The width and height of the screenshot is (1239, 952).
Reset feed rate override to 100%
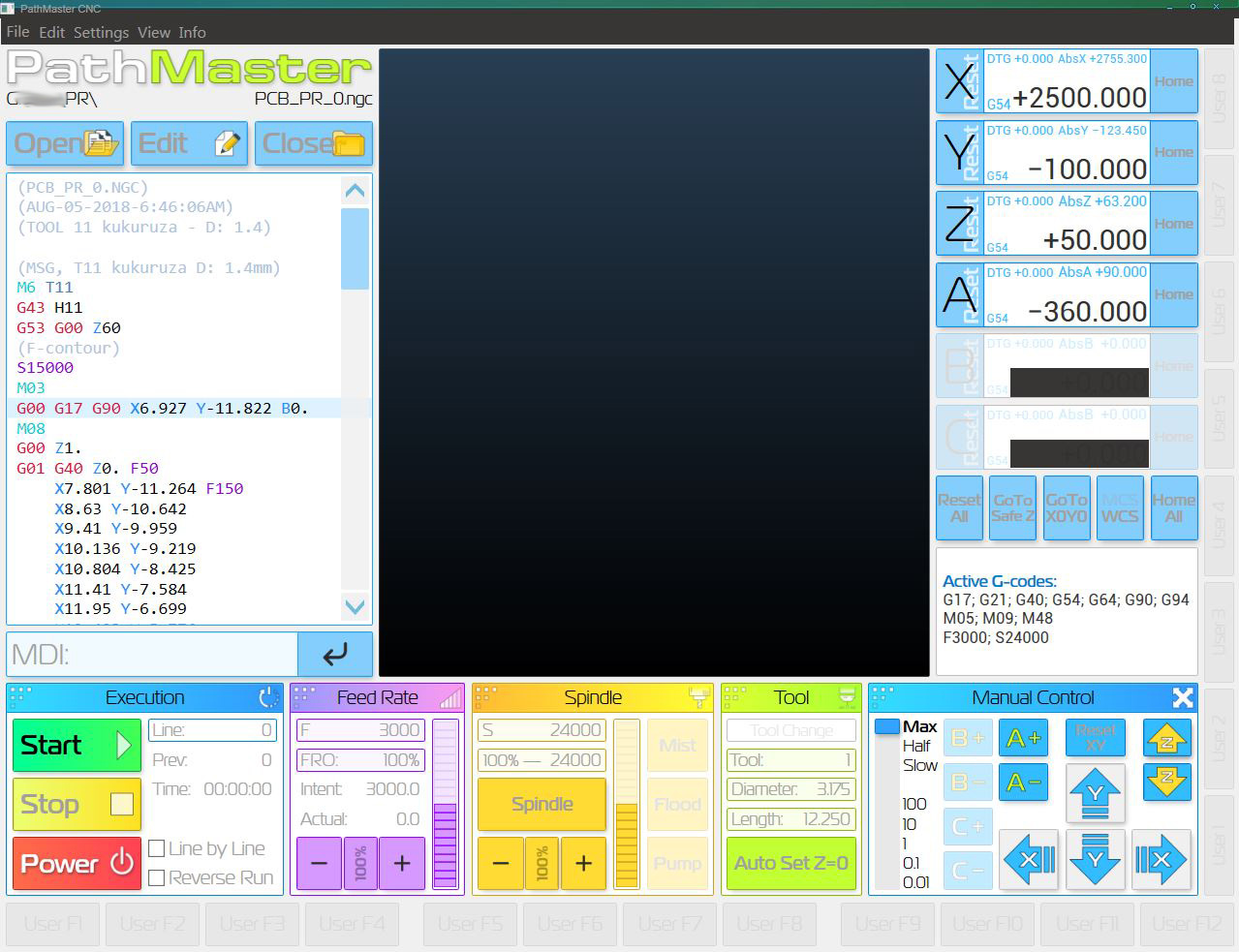pyautogui.click(x=360, y=863)
